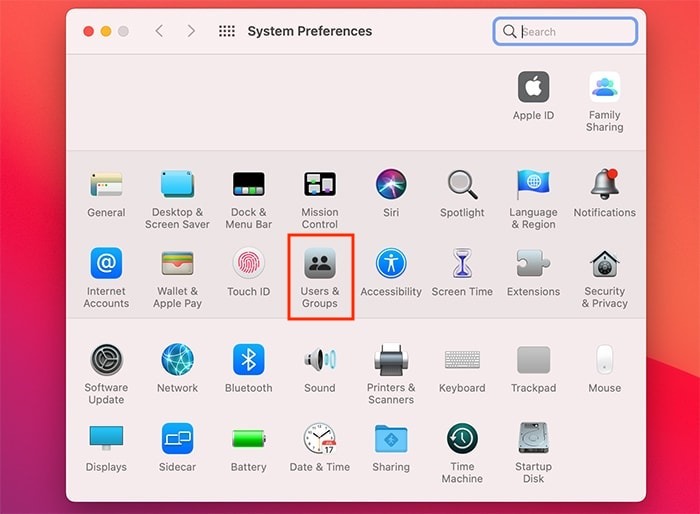700x514 pixels.
Task: Show all preferences grid button
Action: click(x=227, y=31)
